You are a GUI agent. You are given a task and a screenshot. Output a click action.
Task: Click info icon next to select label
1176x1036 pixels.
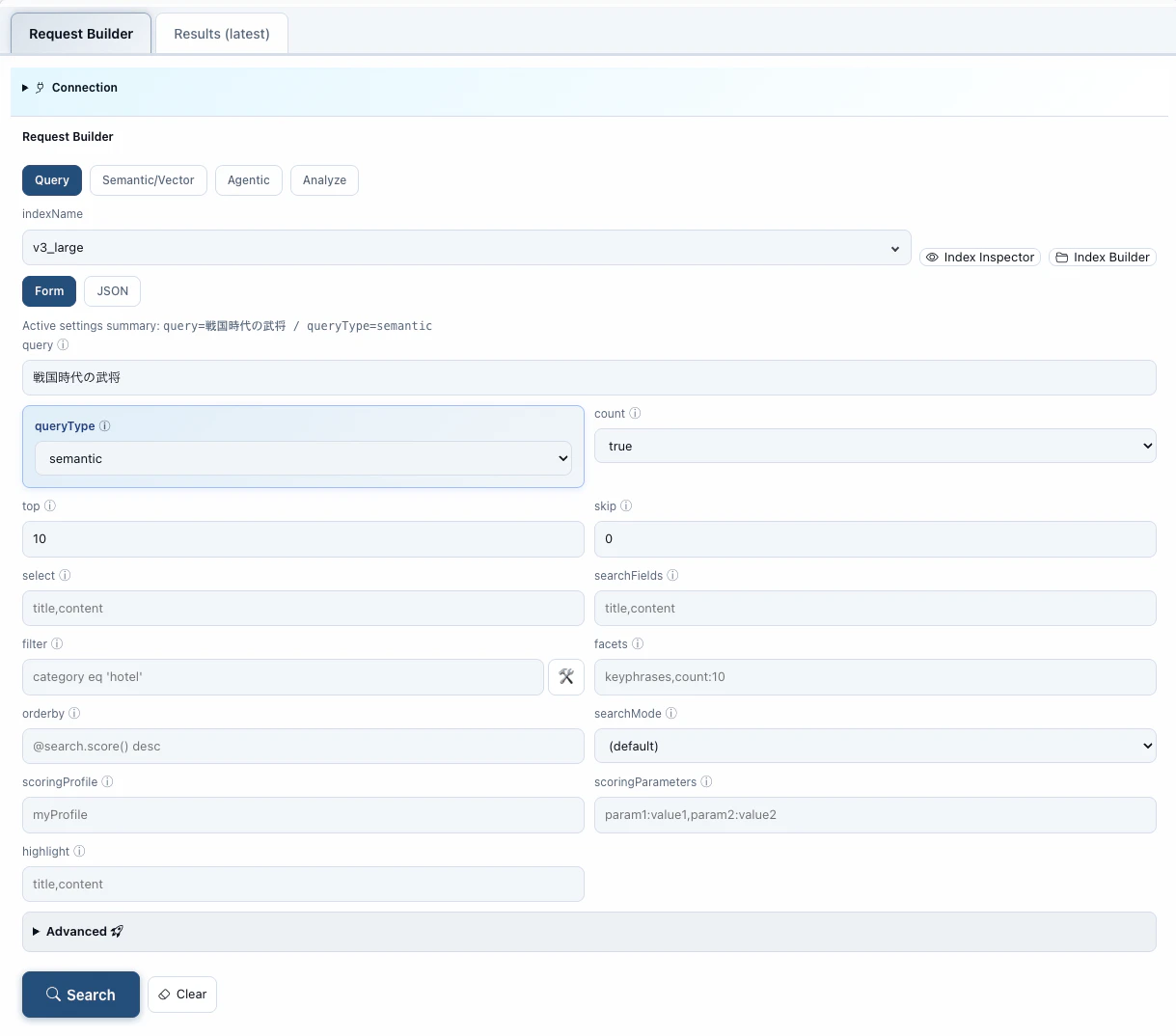coord(65,576)
